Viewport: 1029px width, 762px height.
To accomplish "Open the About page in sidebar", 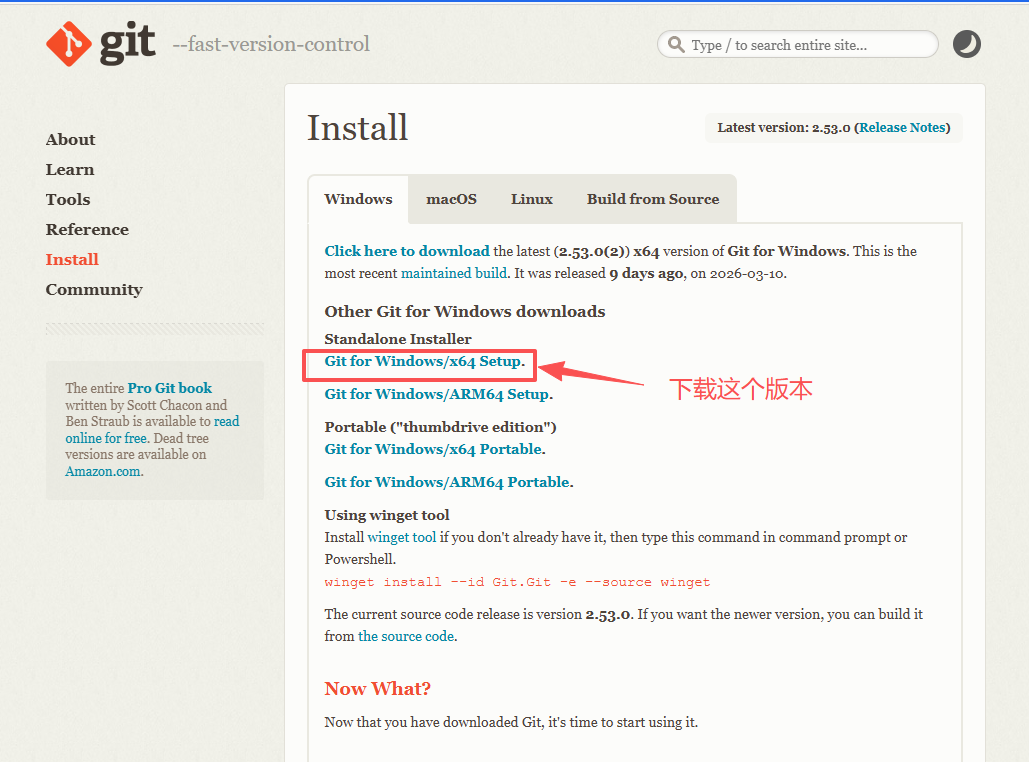I will click(70, 140).
